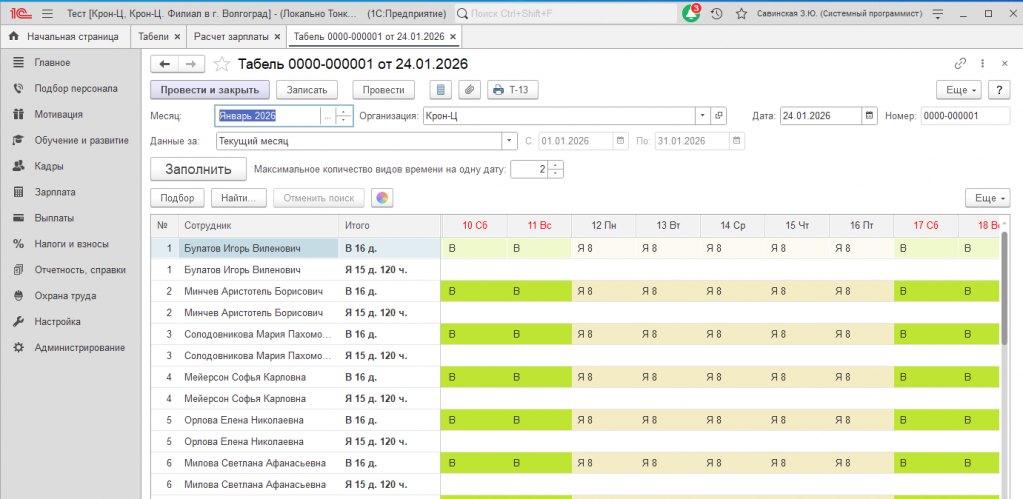Click Булатов row cell under 12 Пн
The width and height of the screenshot is (1023, 499).
(x=603, y=248)
